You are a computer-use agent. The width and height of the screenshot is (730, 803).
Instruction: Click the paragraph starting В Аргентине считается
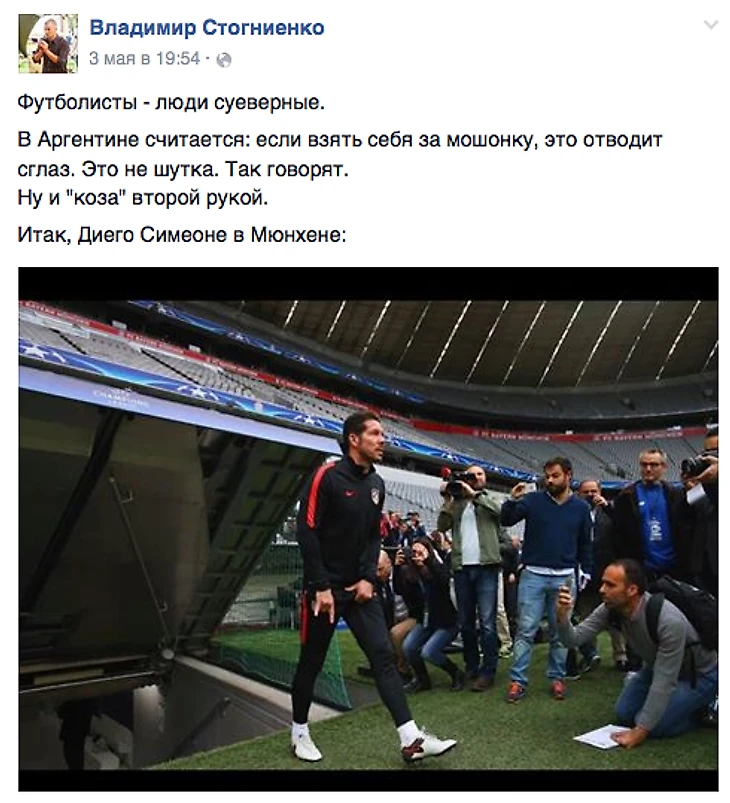click(x=340, y=154)
